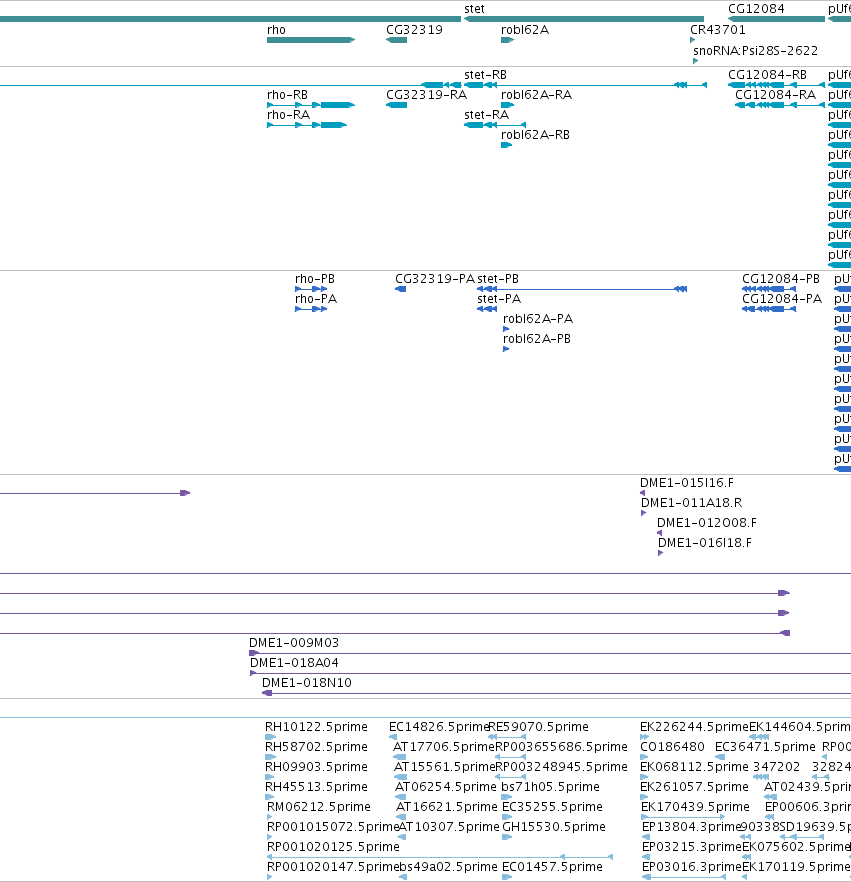Image resolution: width=851 pixels, height=882 pixels.
Task: Click the bs49a02.5prime EST label
Action: [x=448, y=867]
